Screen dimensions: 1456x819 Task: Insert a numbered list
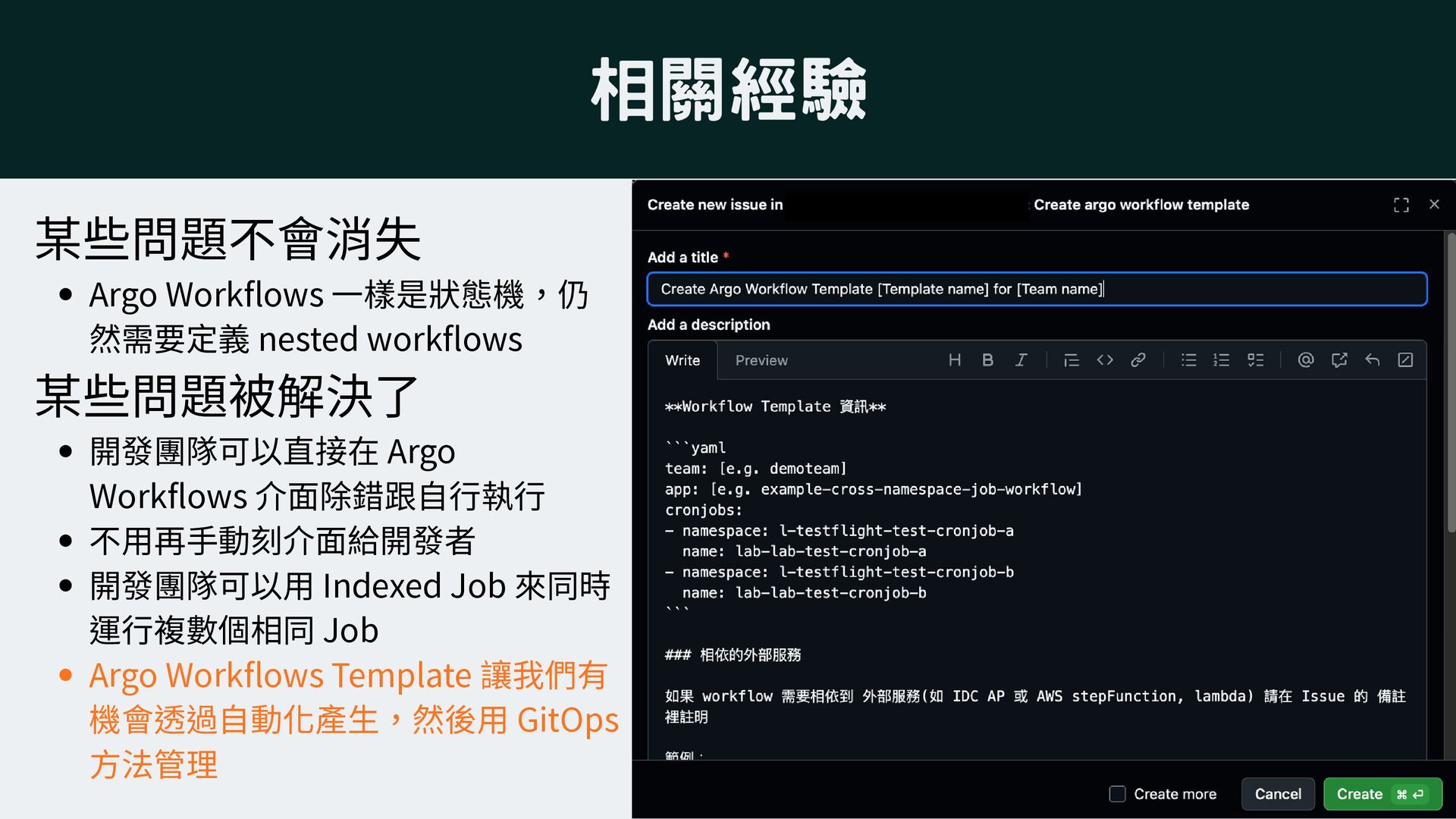1222,360
